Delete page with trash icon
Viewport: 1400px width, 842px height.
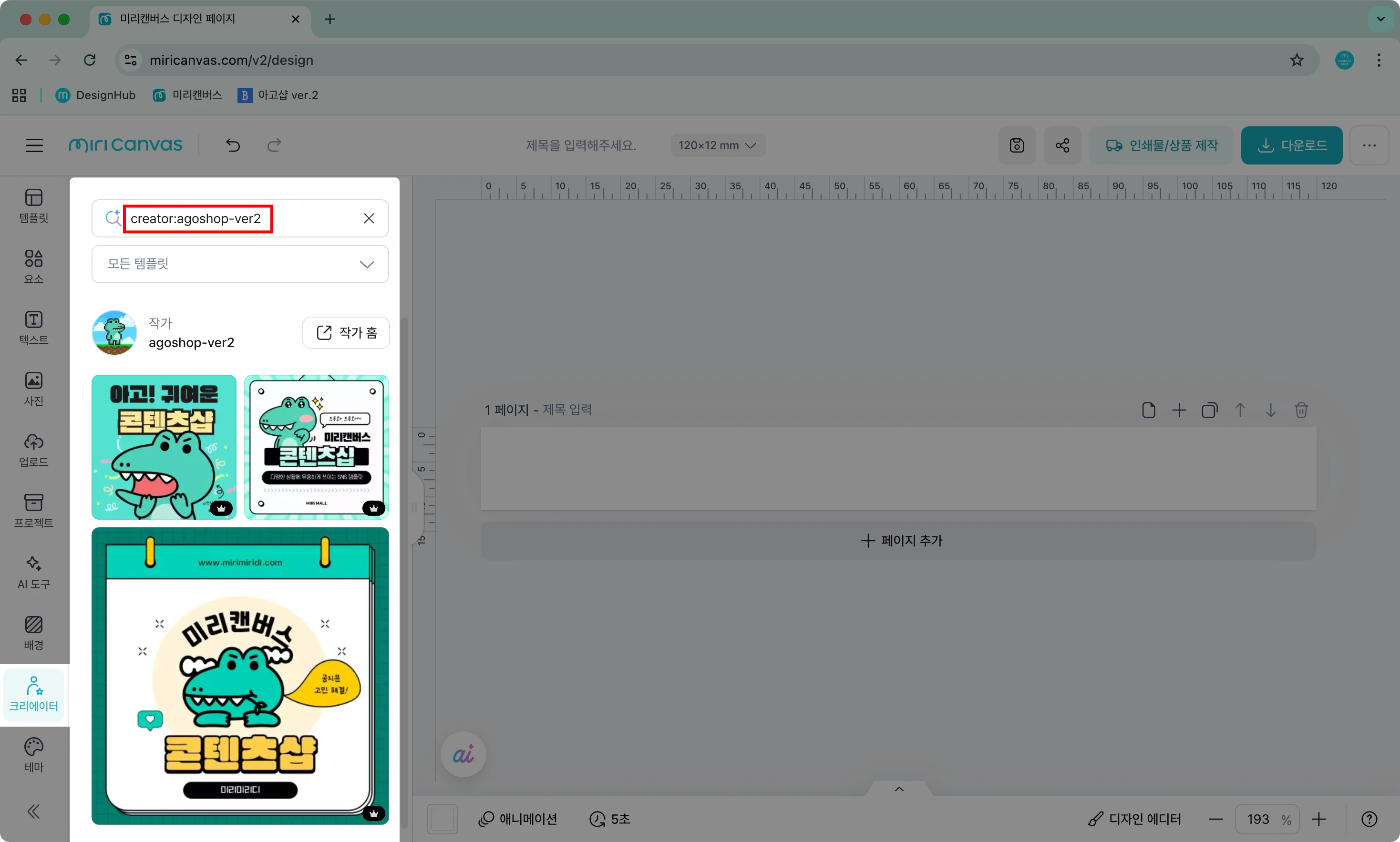pyautogui.click(x=1301, y=410)
